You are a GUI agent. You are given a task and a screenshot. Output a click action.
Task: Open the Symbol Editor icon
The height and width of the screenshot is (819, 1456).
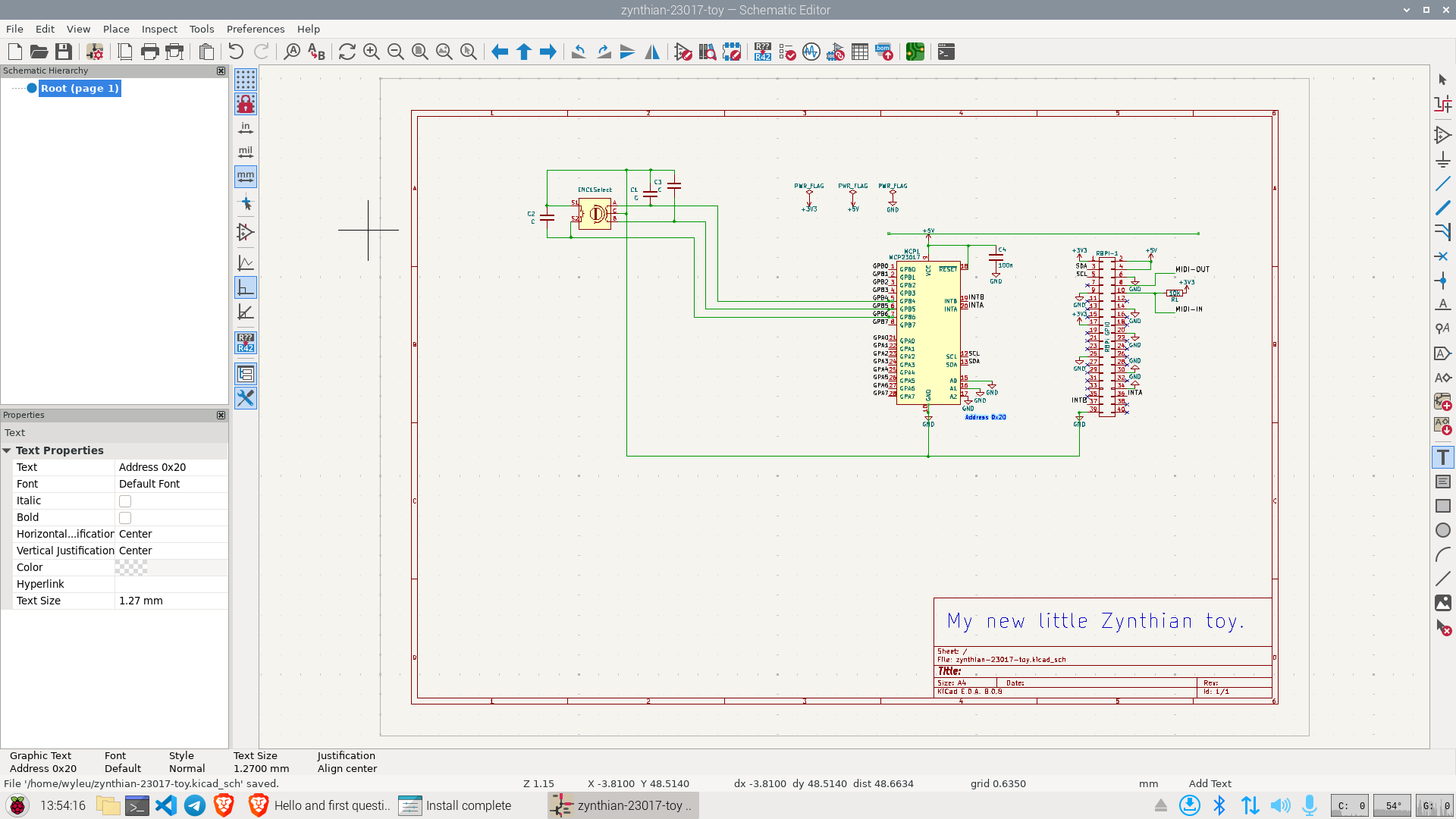[x=682, y=52]
